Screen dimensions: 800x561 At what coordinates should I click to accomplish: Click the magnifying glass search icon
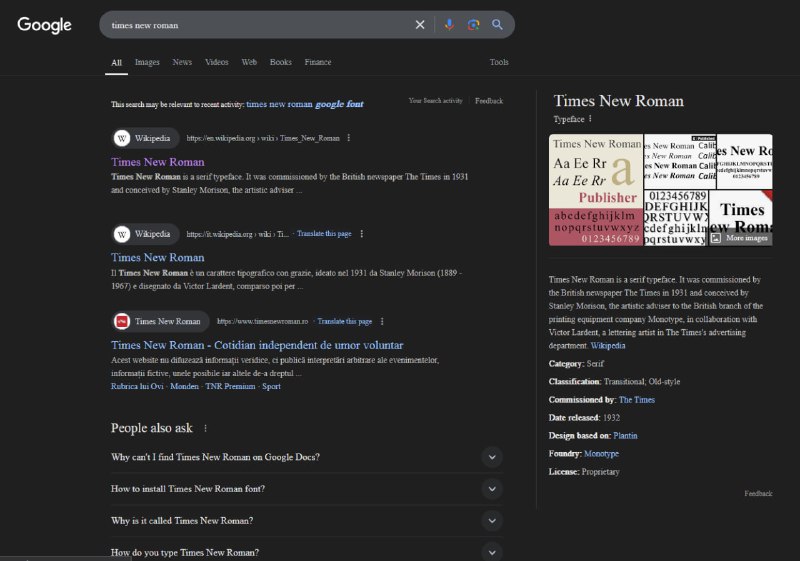coord(497,24)
